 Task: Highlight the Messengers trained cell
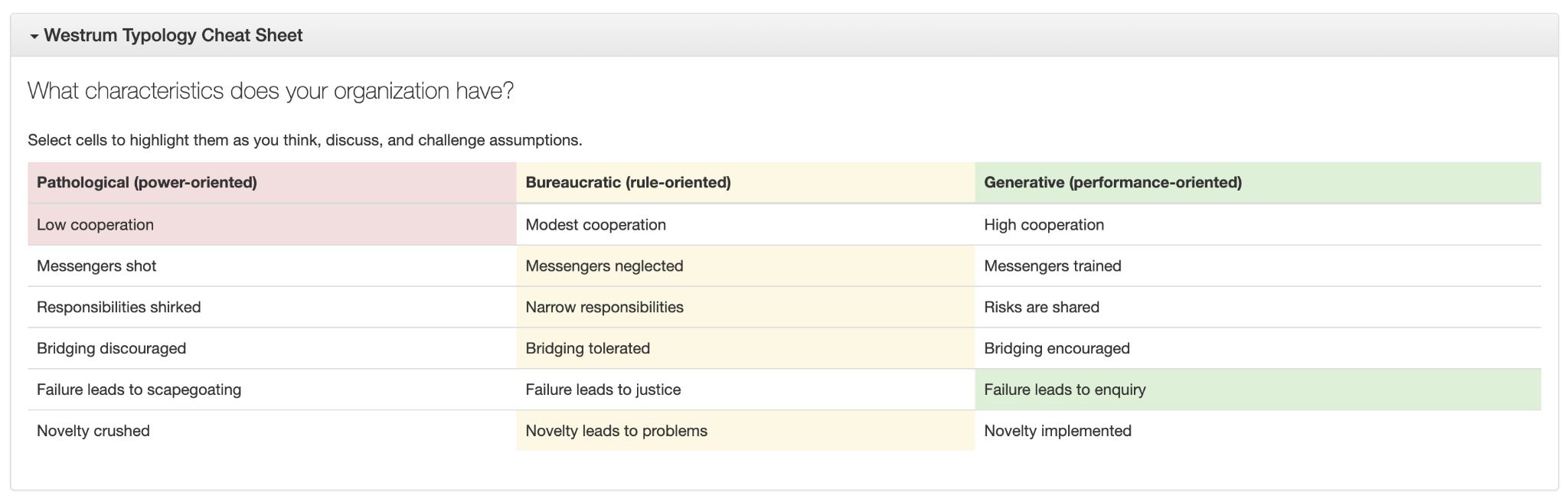[x=1258, y=266]
